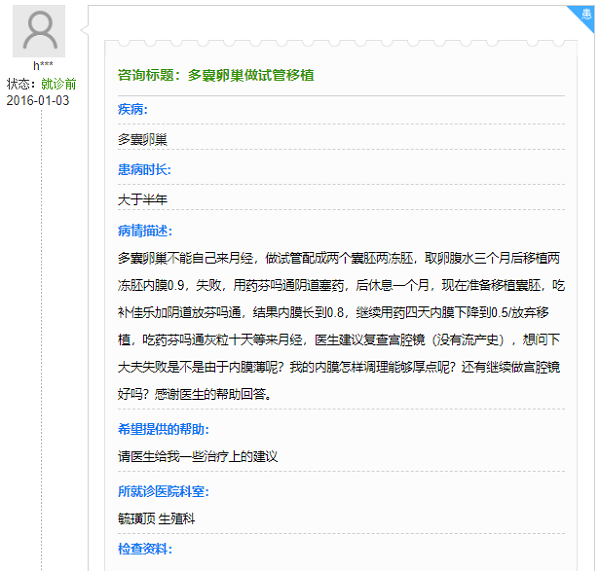Select the 所就诊医院科室 section heading
The height and width of the screenshot is (571, 600).
click(162, 491)
